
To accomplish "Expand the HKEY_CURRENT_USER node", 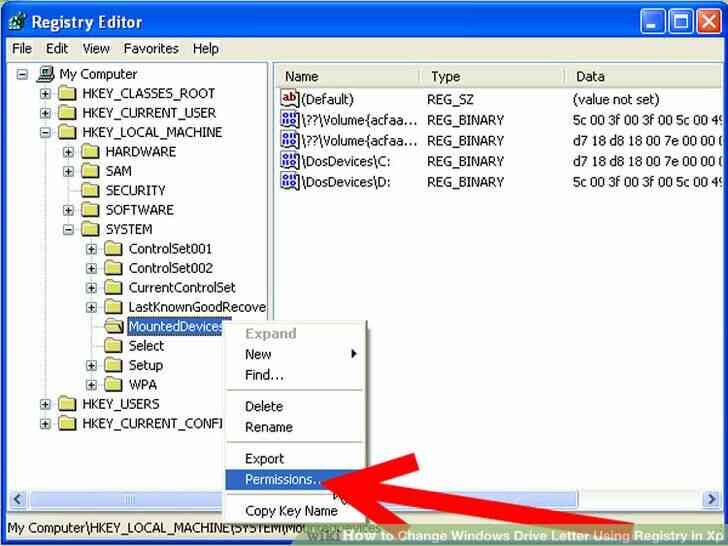I will click(45, 113).
